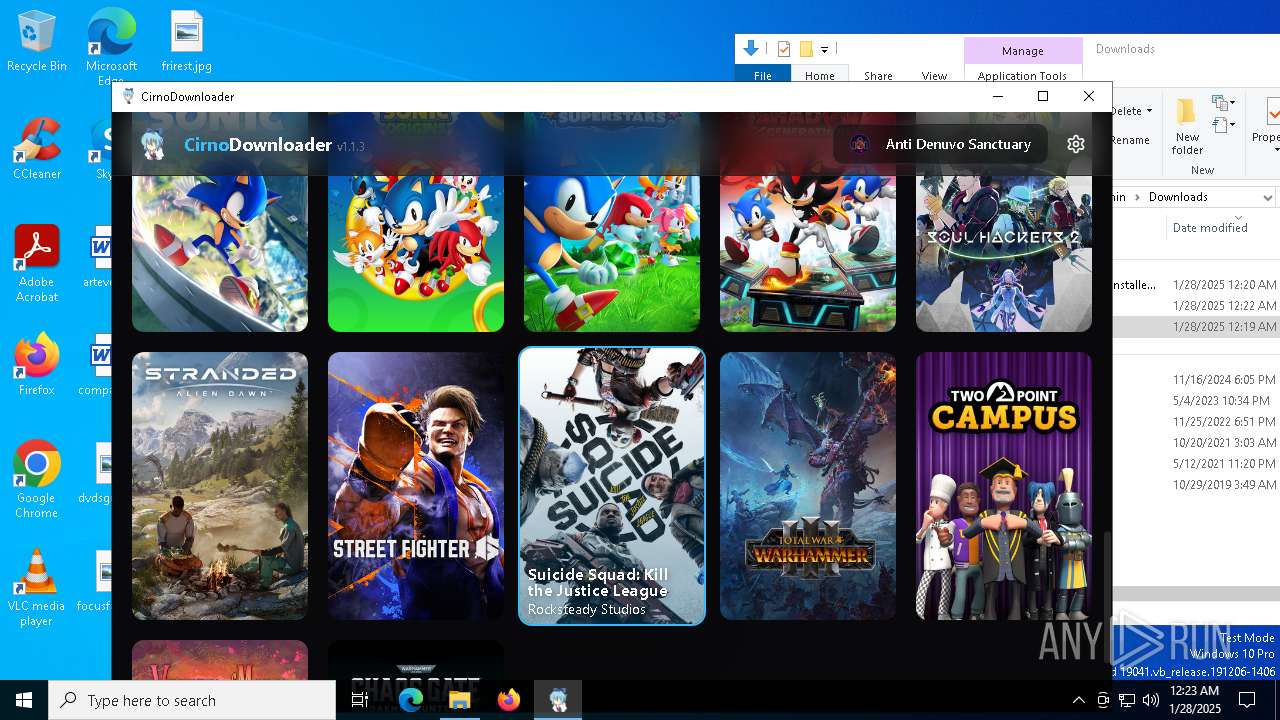The height and width of the screenshot is (720, 1280).
Task: Click the Anti Denuvo Sanctuary source icon
Action: pos(859,144)
